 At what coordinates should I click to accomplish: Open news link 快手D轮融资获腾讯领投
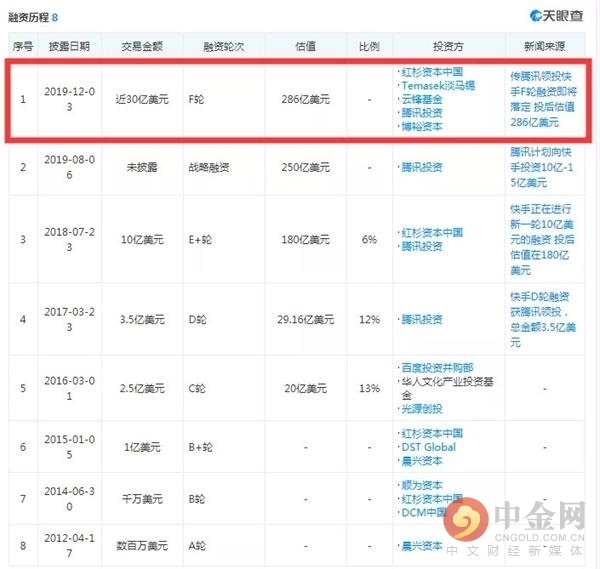click(543, 319)
